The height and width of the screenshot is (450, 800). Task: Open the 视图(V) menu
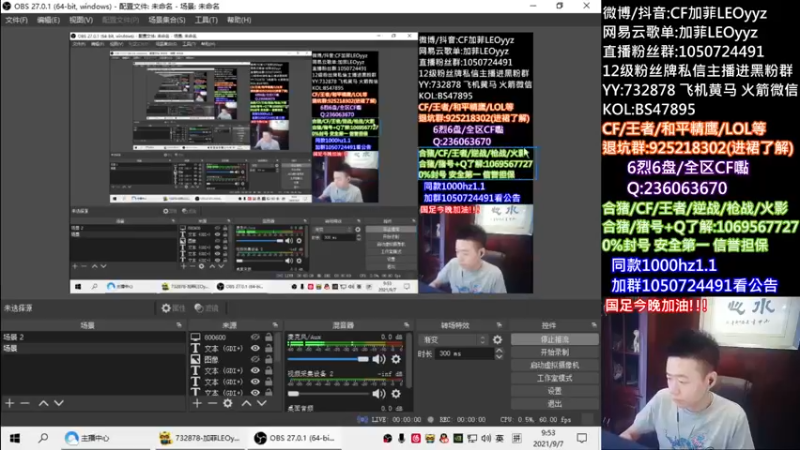pyautogui.click(x=81, y=20)
